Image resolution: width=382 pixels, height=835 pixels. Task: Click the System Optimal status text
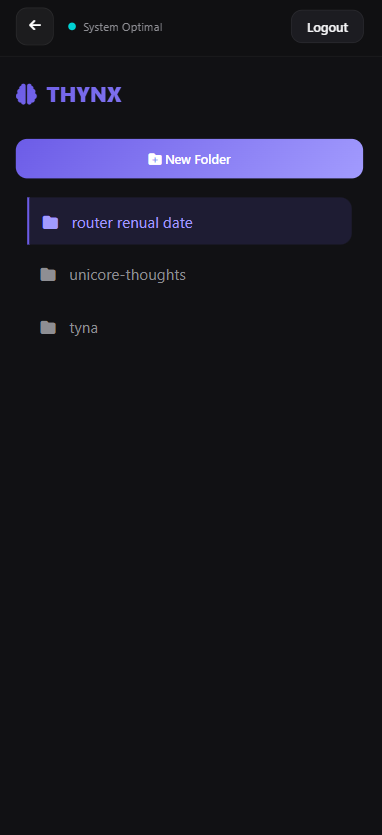coord(123,27)
